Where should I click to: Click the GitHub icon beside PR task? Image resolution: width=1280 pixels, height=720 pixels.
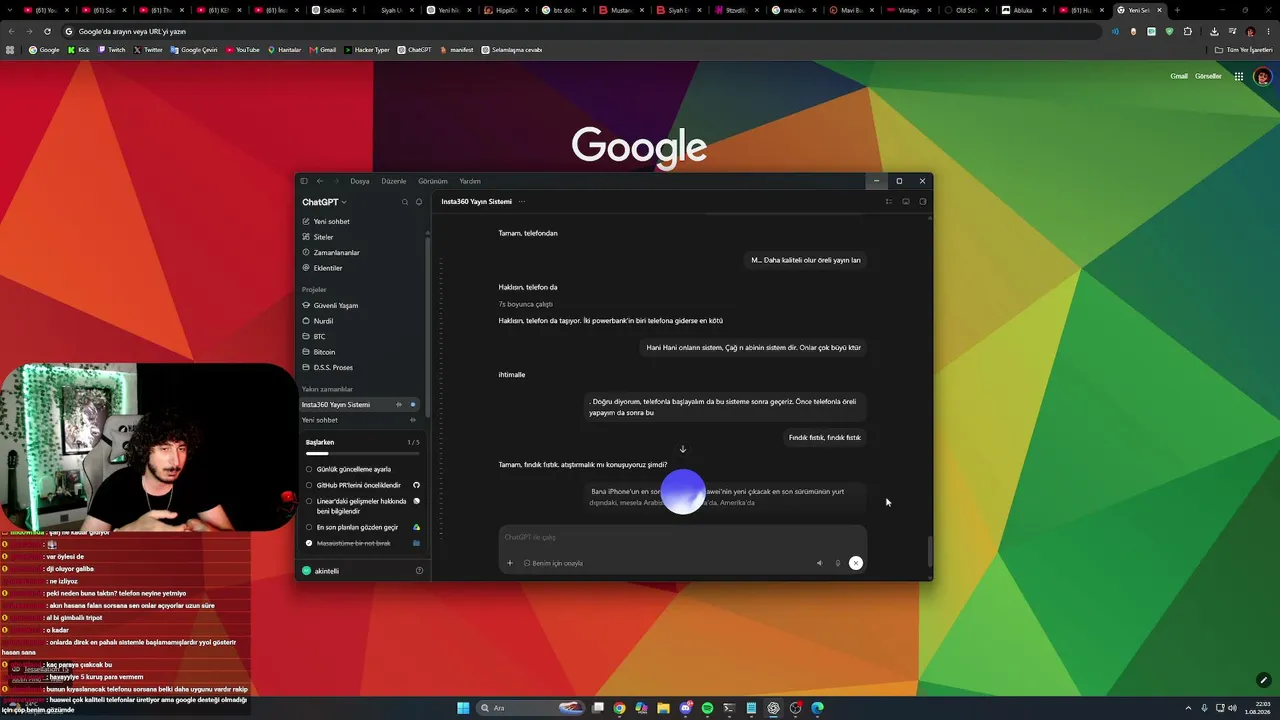416,485
